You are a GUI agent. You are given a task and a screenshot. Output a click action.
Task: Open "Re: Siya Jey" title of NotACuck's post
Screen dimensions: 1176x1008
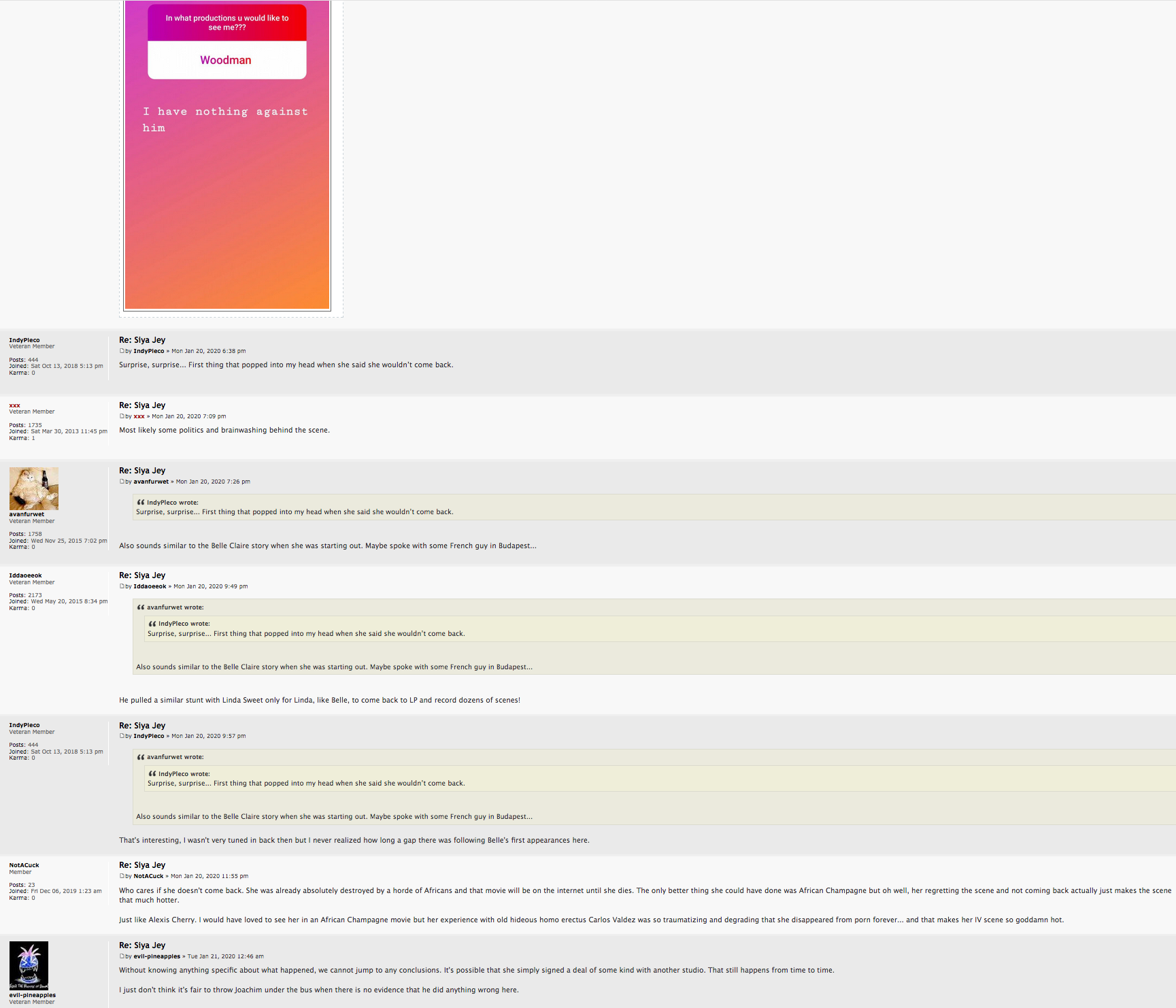[142, 865]
